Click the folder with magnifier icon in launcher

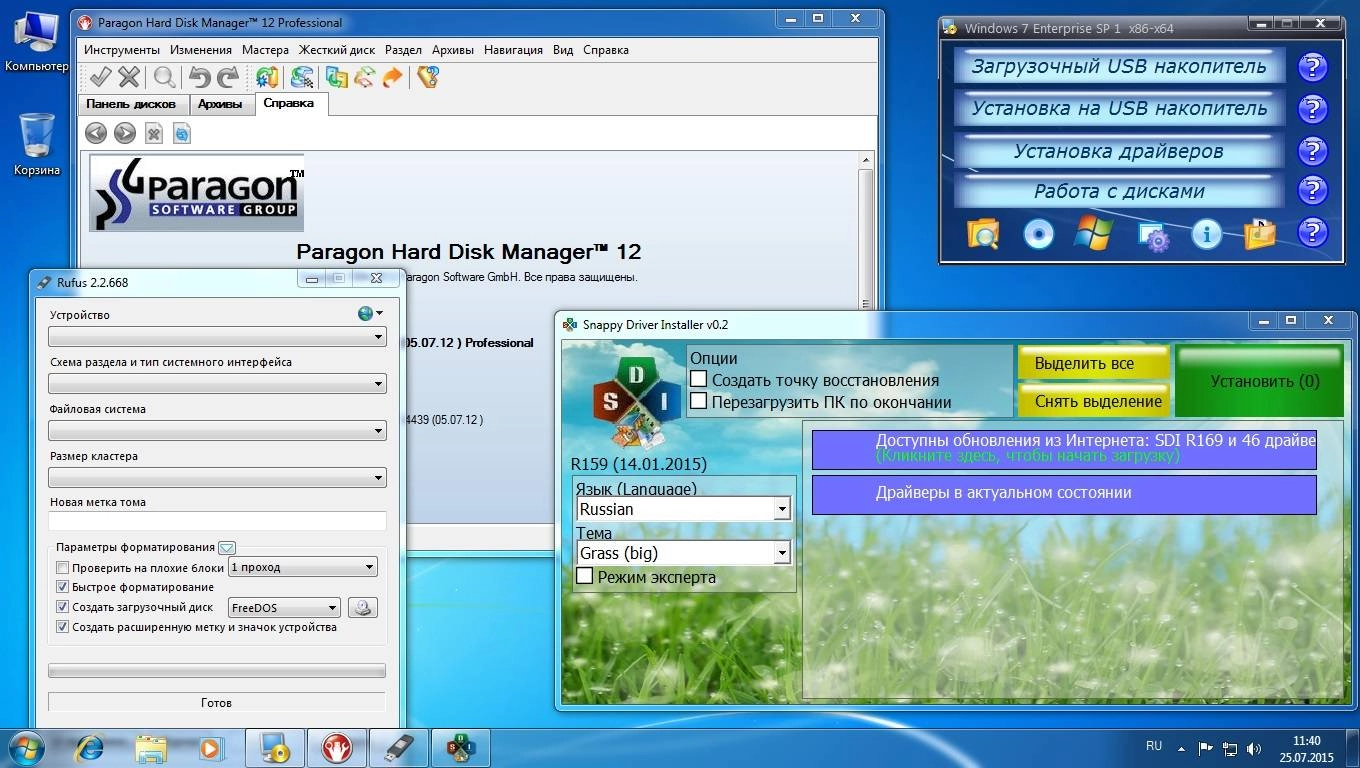[983, 234]
